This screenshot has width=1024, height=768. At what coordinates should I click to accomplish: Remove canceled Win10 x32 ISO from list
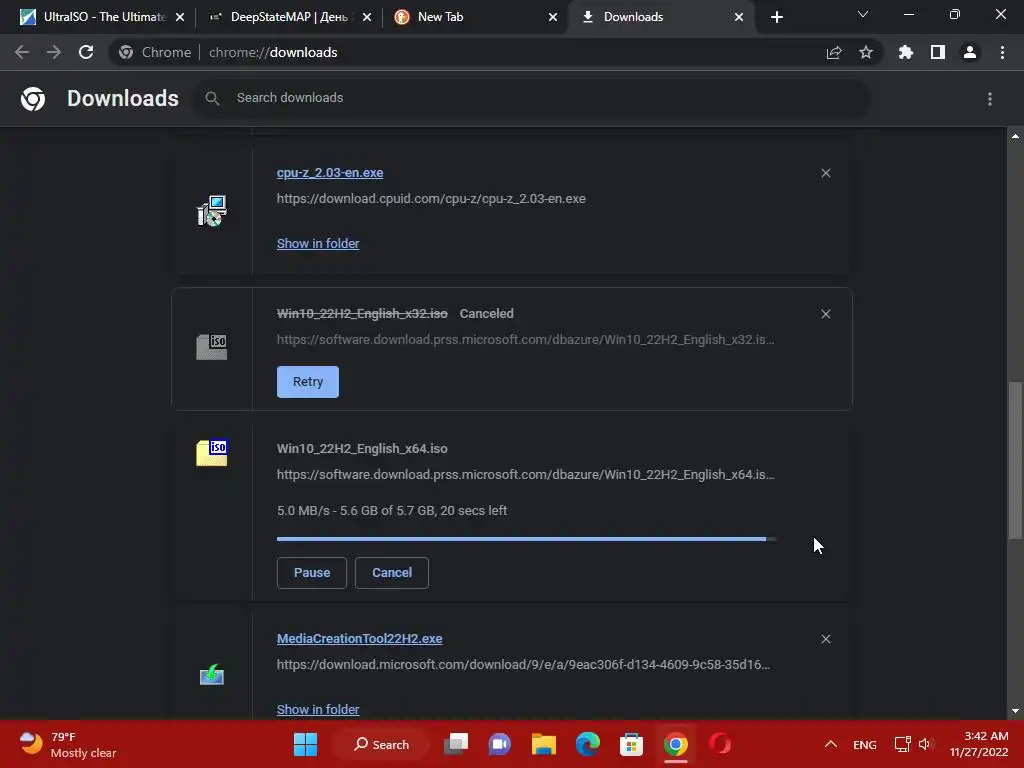(x=825, y=314)
